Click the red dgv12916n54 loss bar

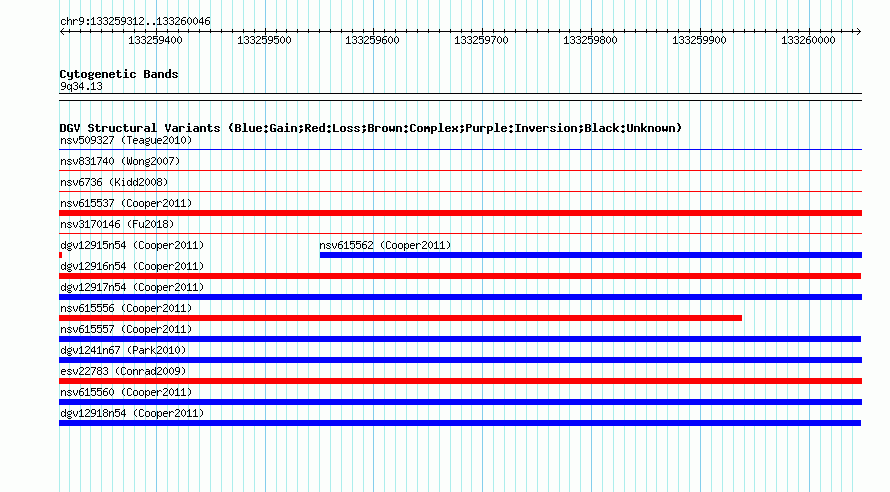pos(460,276)
